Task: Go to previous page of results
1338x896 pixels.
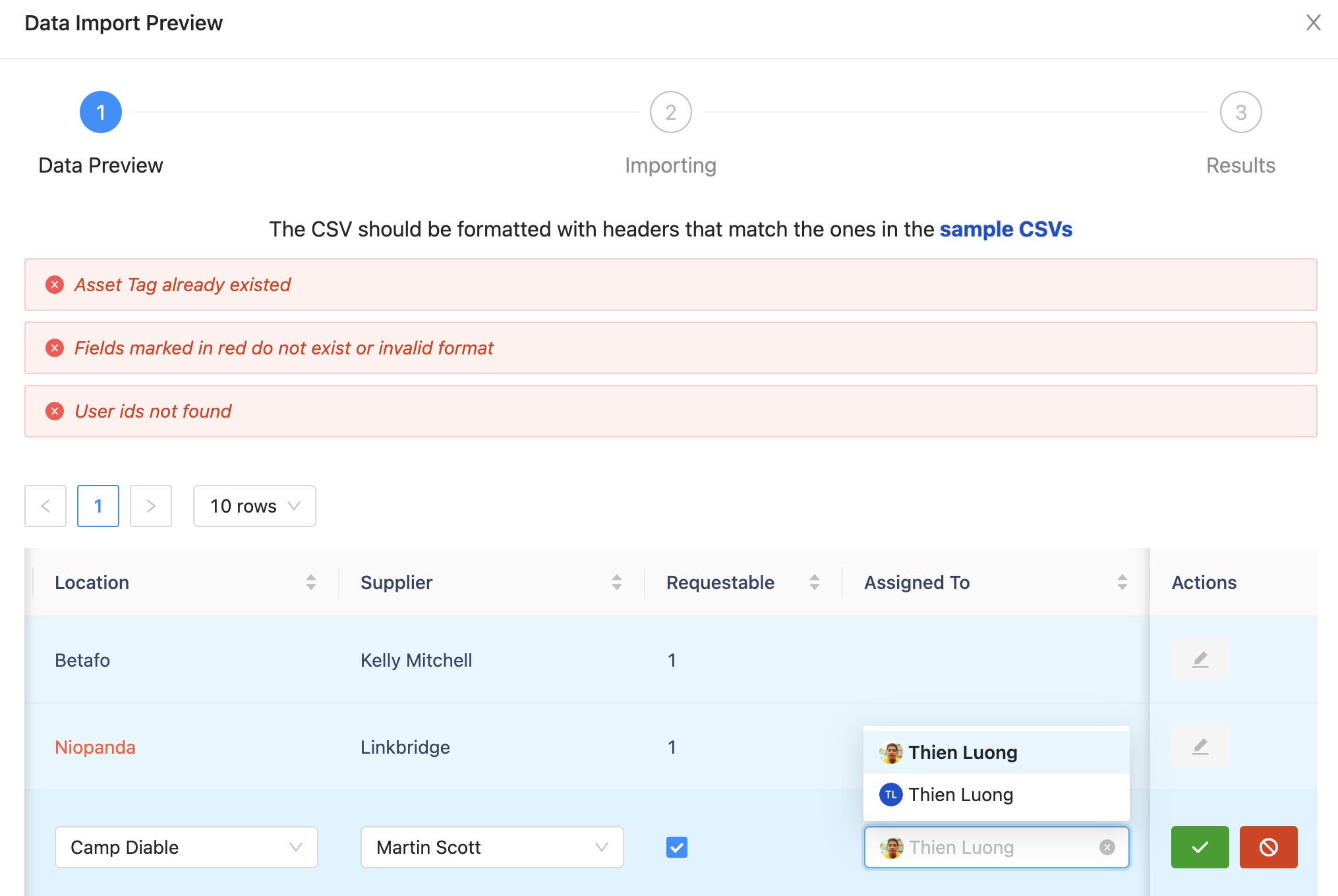Action: tap(45, 506)
